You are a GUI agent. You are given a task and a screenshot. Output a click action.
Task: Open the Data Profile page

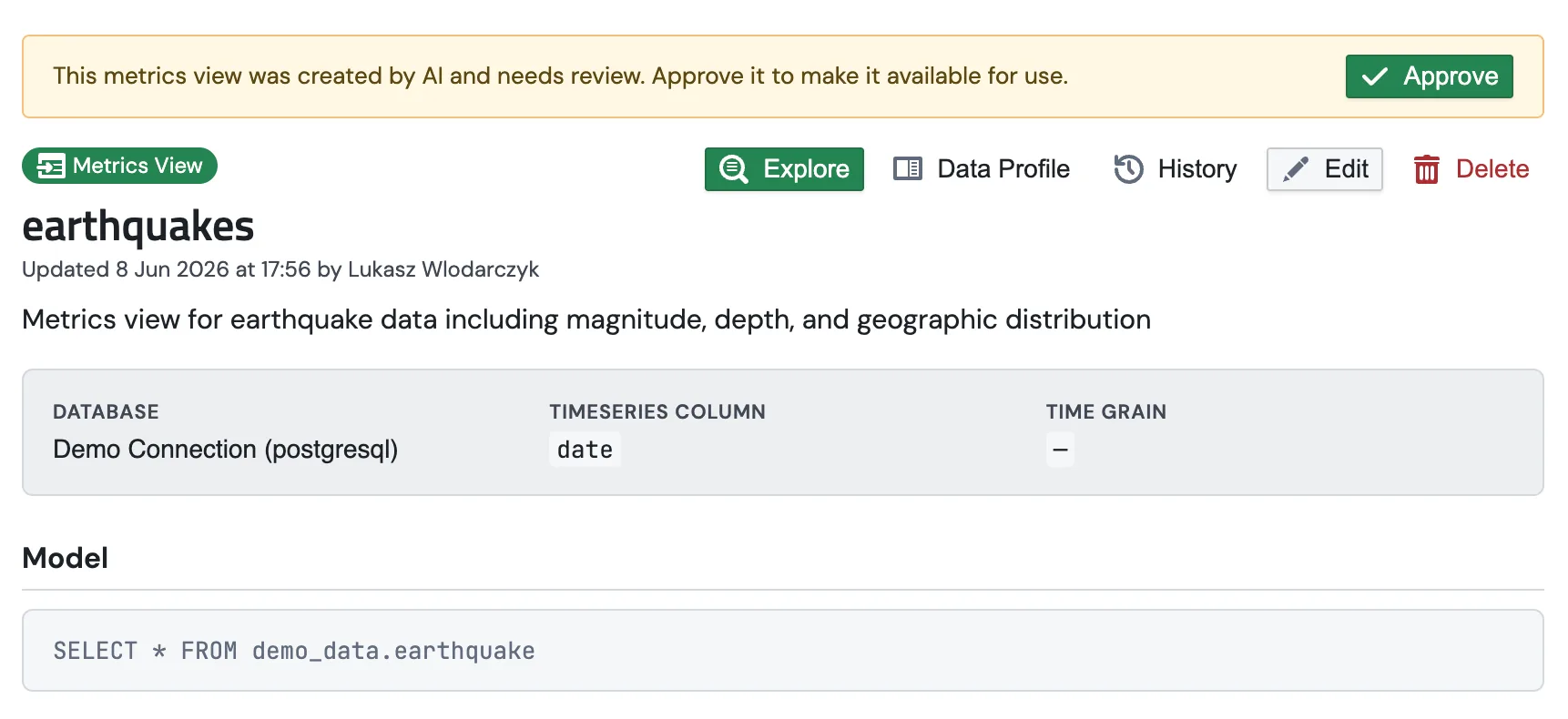[982, 169]
